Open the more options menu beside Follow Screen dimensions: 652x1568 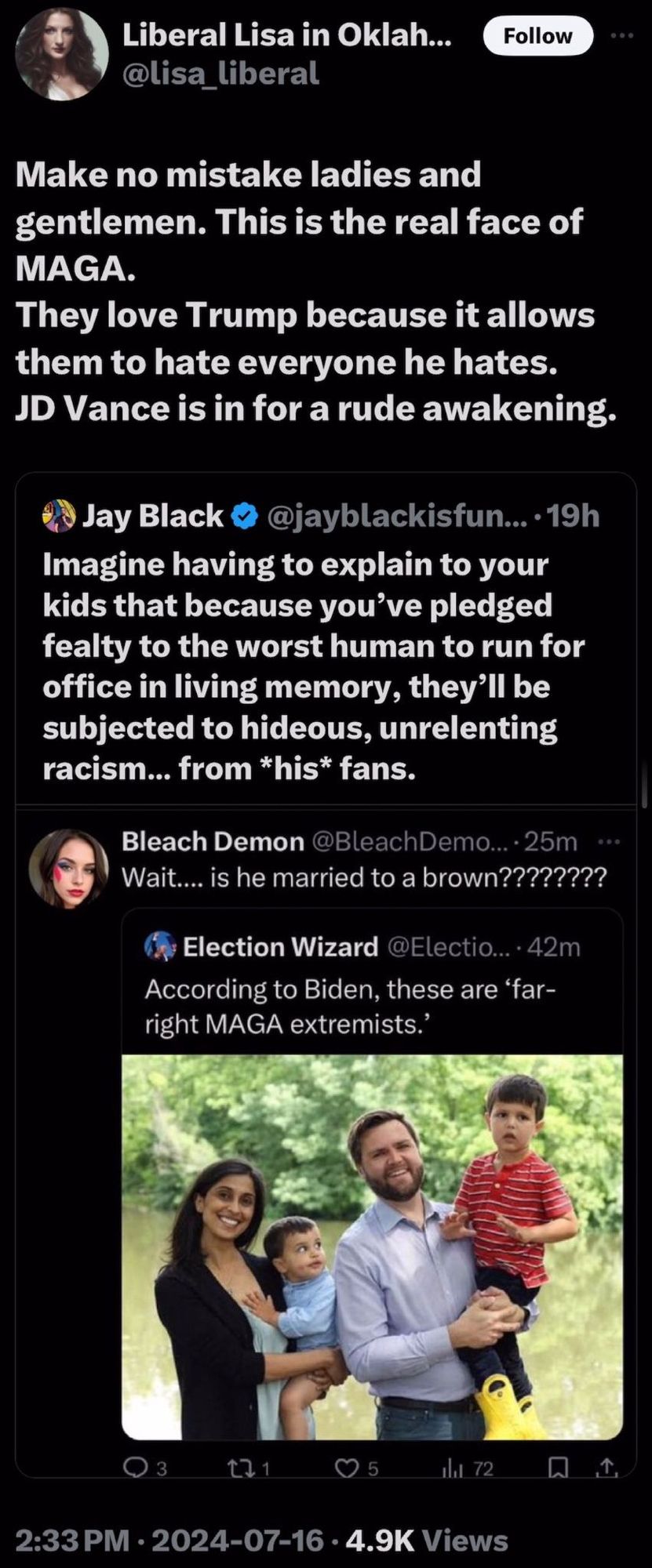(x=620, y=36)
